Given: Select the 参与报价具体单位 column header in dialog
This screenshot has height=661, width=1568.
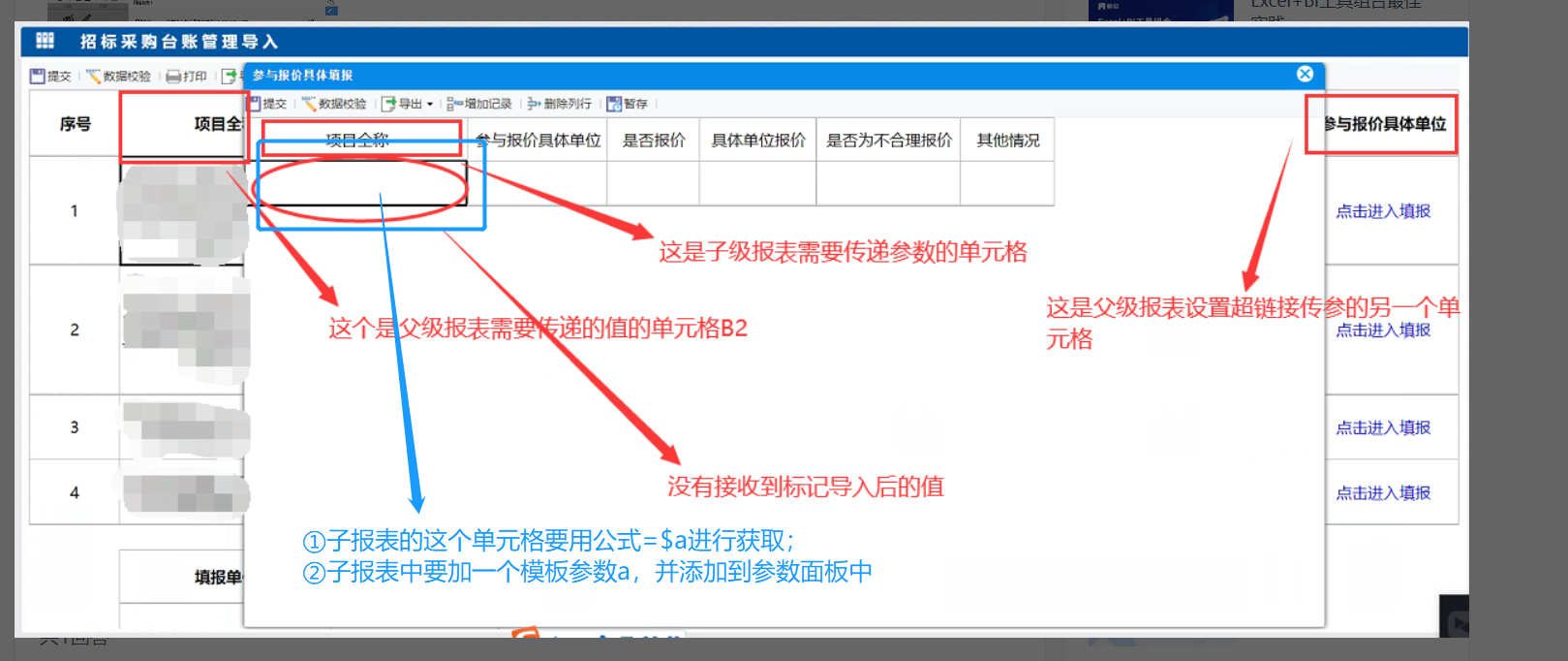Looking at the screenshot, I should (x=538, y=140).
